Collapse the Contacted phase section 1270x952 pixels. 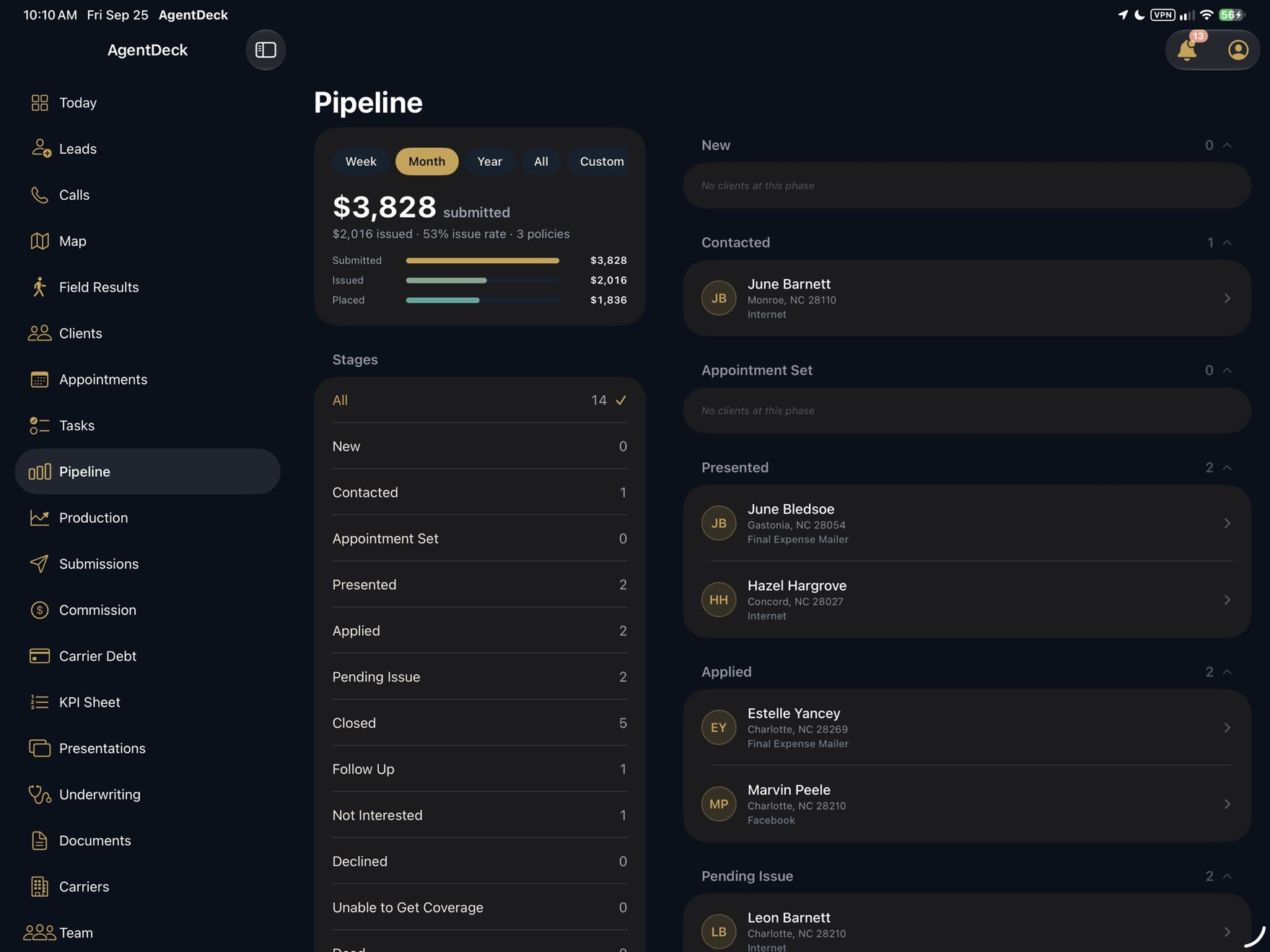tap(1227, 242)
